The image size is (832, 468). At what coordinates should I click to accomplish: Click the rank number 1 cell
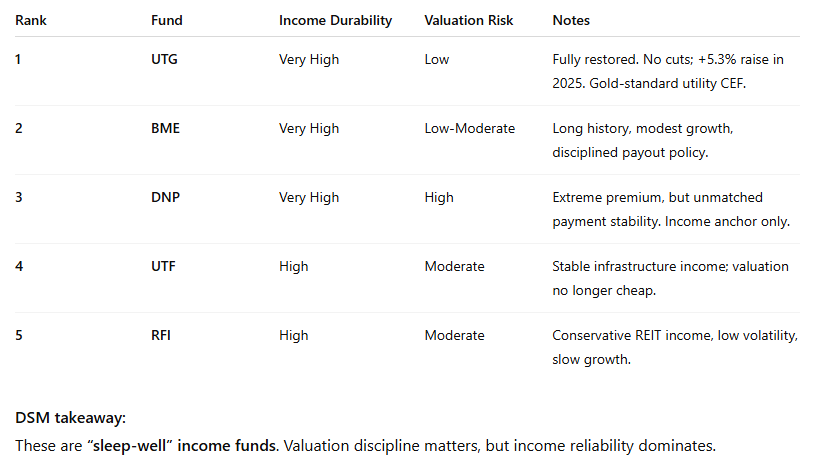(18, 60)
